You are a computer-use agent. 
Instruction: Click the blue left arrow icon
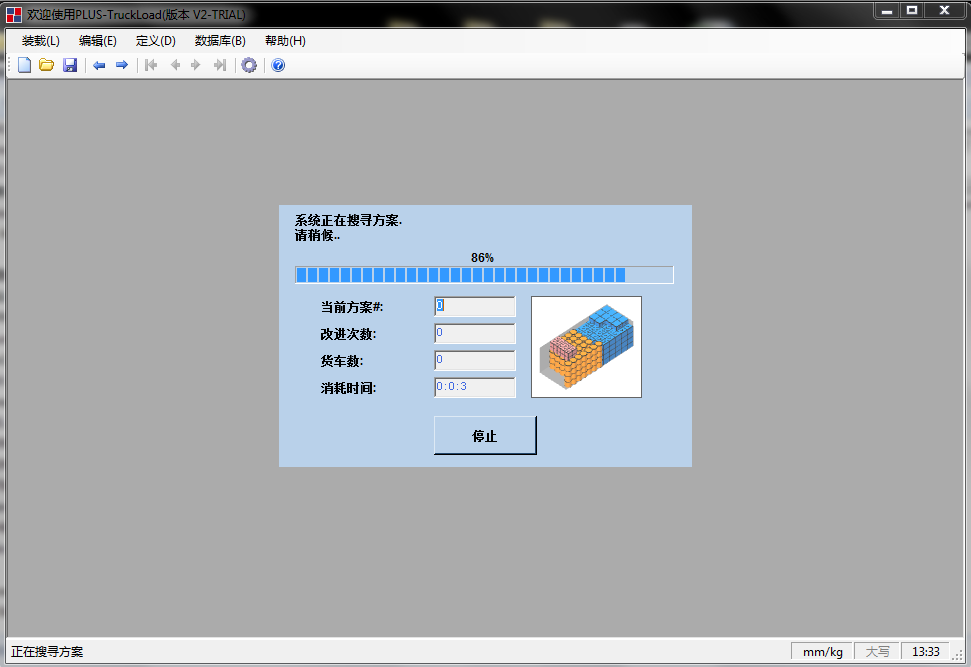pos(99,65)
